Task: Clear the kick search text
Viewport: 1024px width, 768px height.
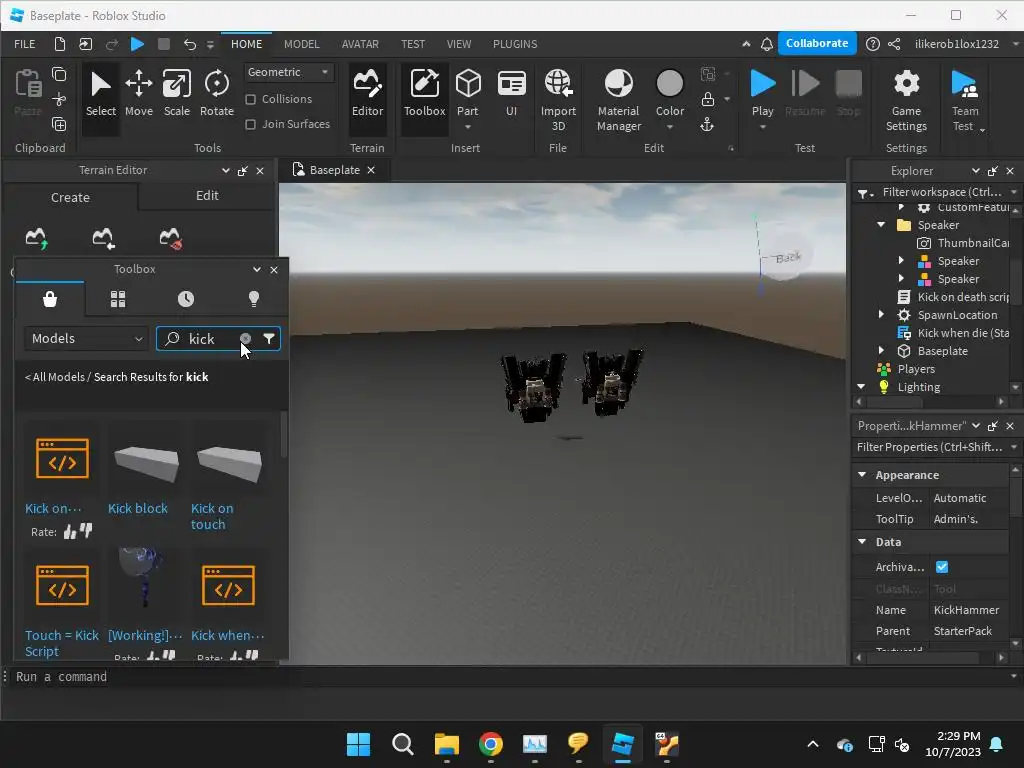Action: coord(246,338)
